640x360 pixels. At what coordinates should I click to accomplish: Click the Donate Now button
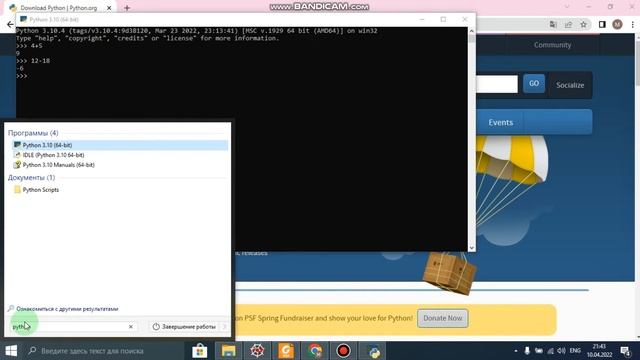pos(442,318)
